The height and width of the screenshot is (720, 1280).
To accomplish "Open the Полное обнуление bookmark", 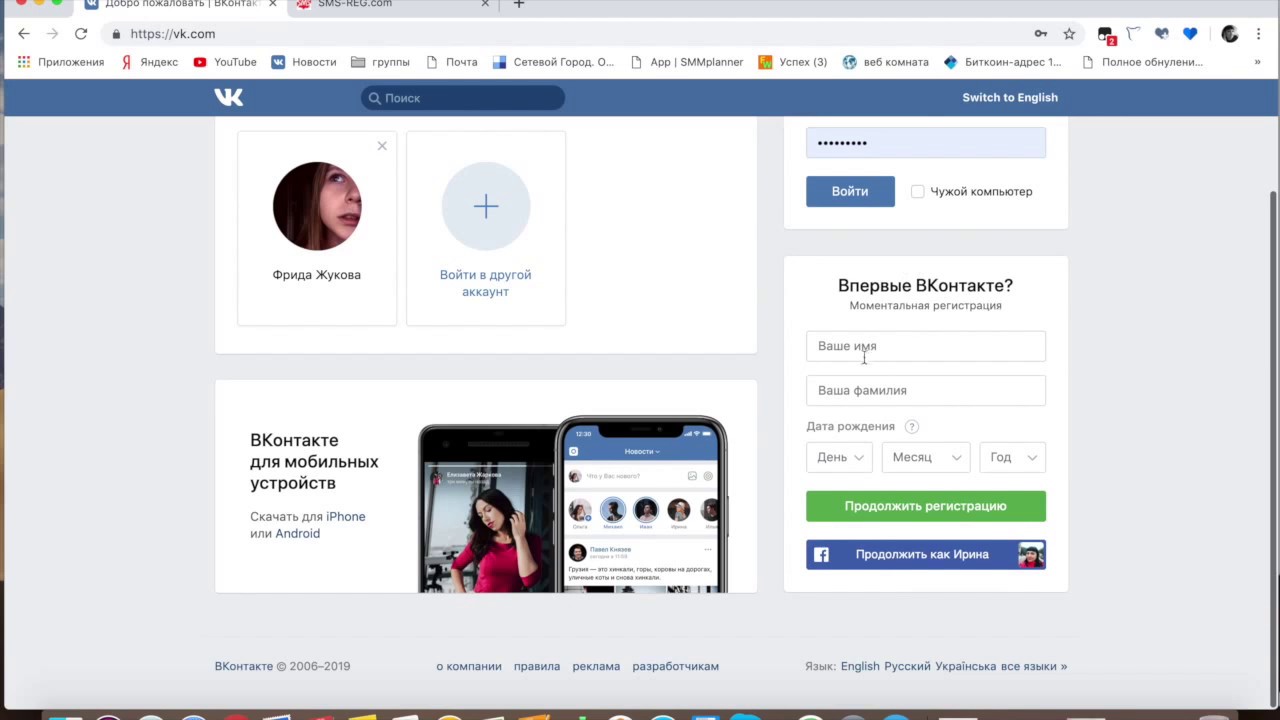I will [x=1142, y=62].
